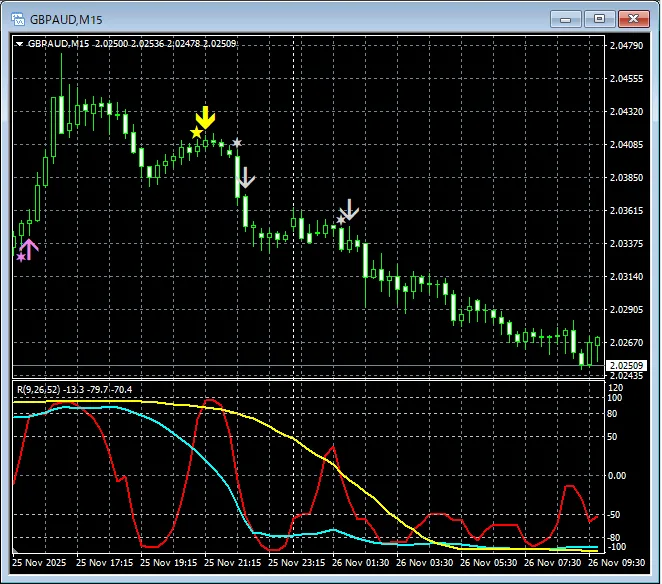Click the indicator scale value 50

coord(612,437)
